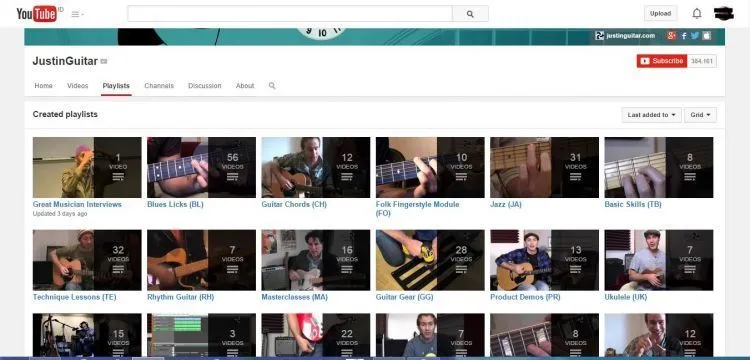Switch to the Videos tab
Screen dimensions: 750x360
(77, 86)
